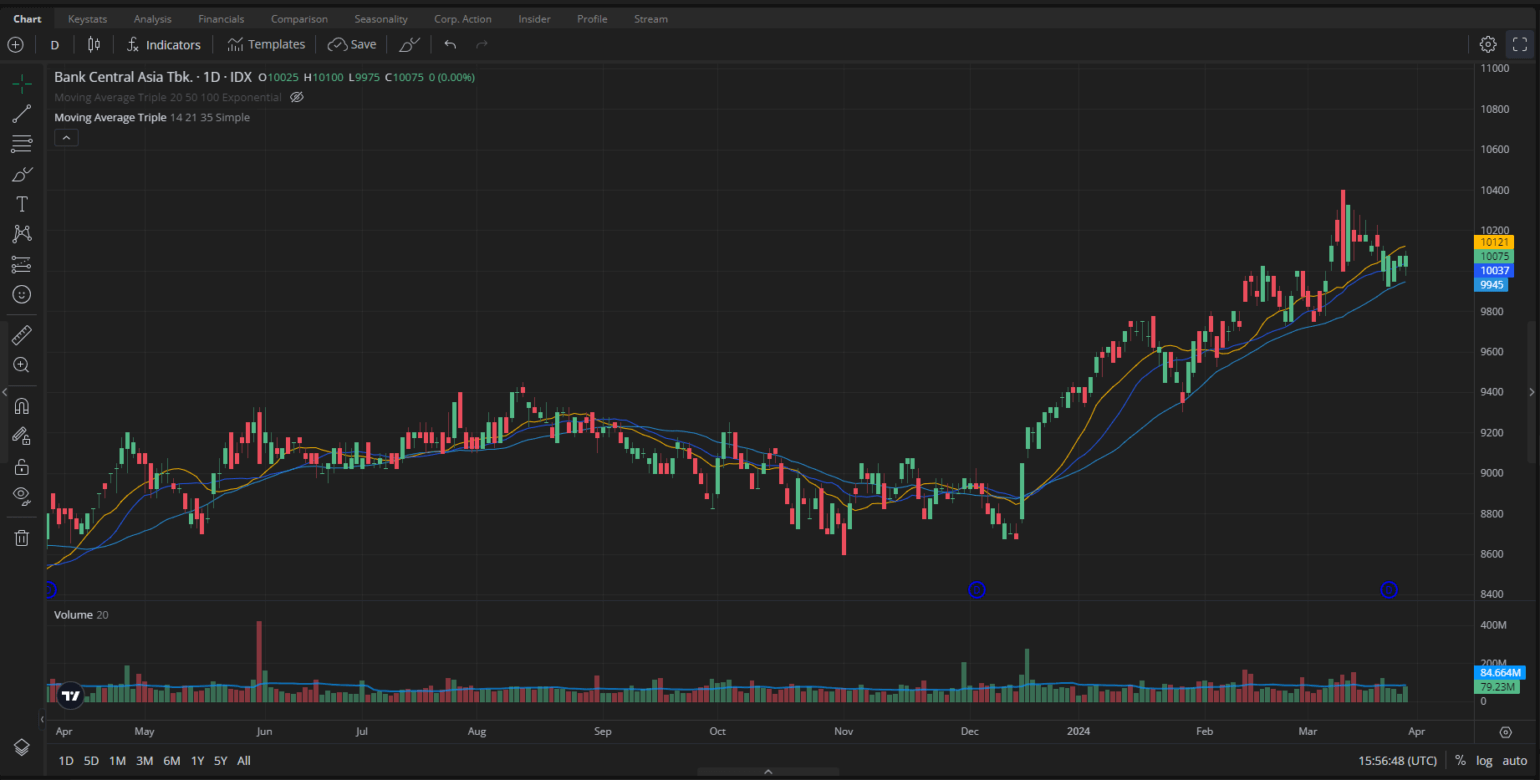Set date range to 1D
Viewport: 1540px width, 780px height.
tap(66, 761)
